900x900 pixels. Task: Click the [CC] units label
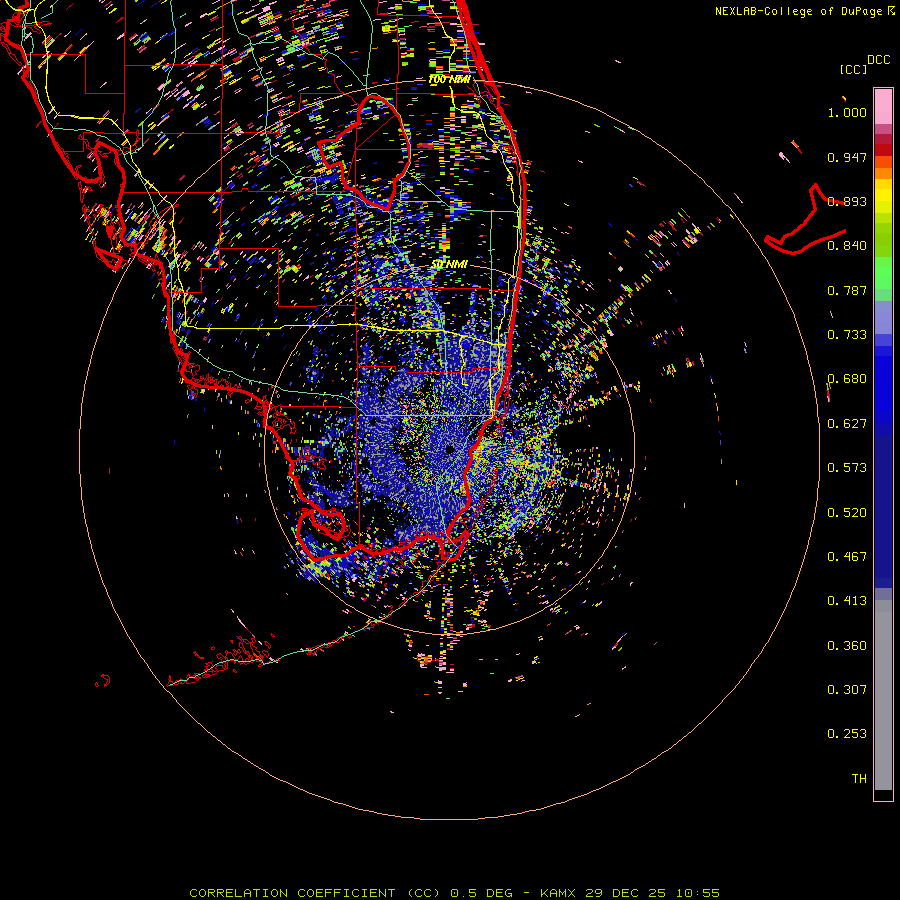[853, 69]
